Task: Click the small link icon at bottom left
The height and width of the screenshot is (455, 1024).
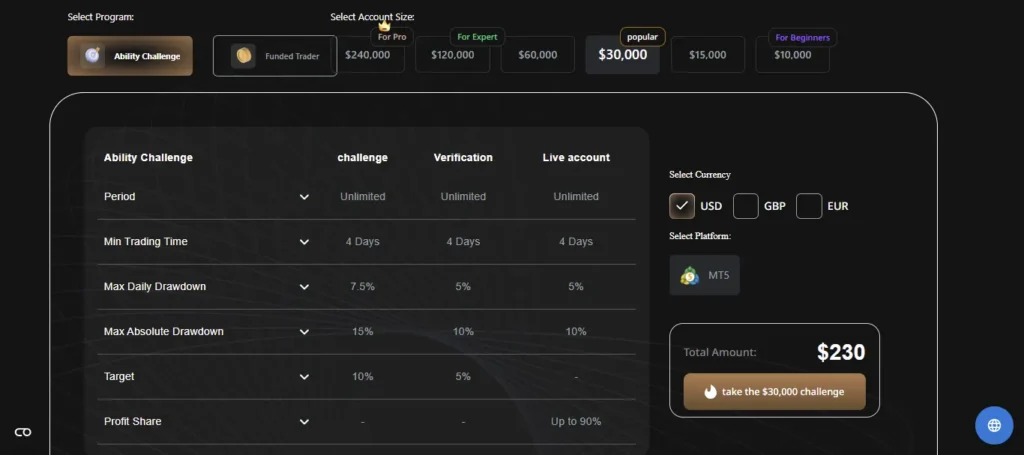Action: point(23,432)
